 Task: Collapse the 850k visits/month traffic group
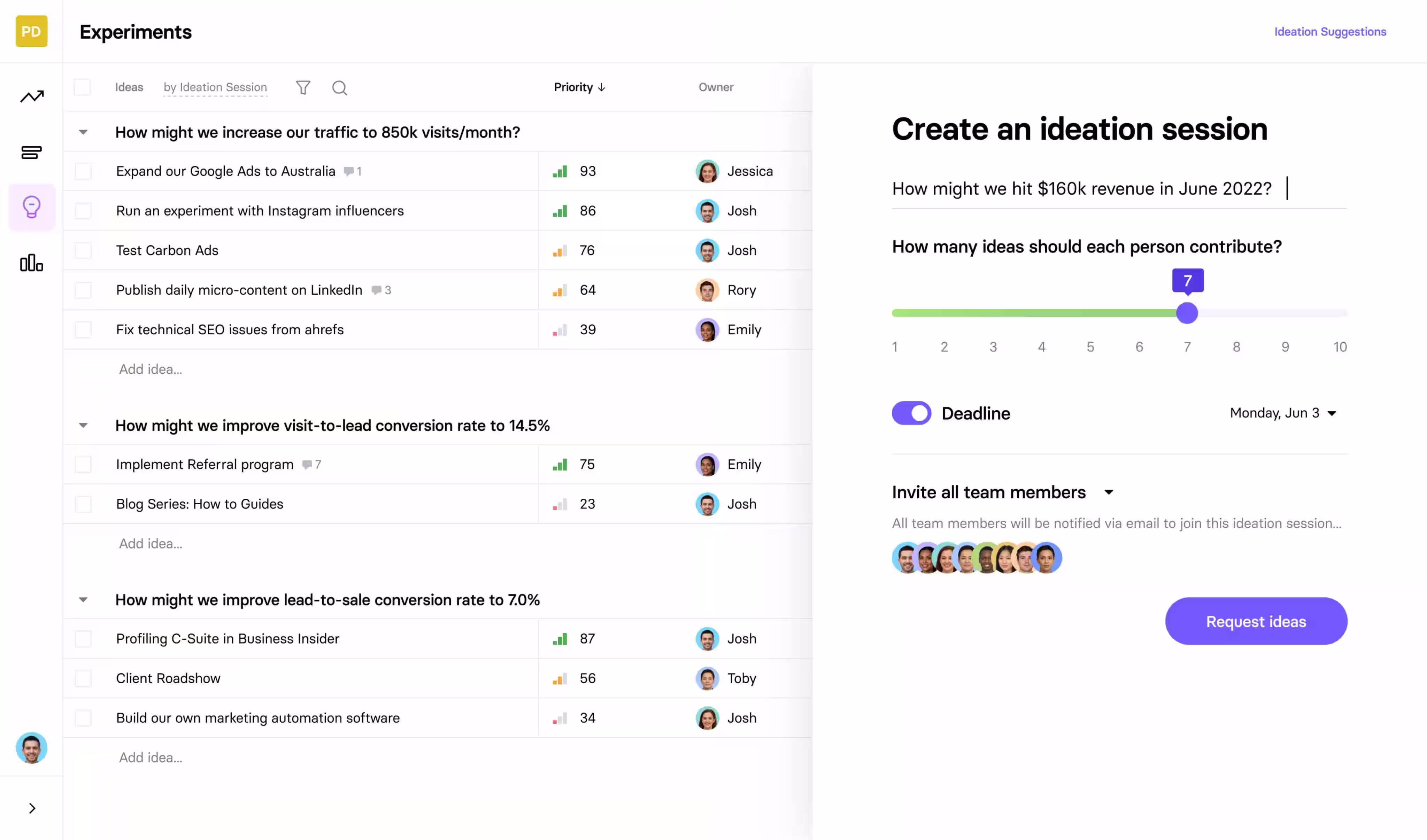[x=83, y=132]
